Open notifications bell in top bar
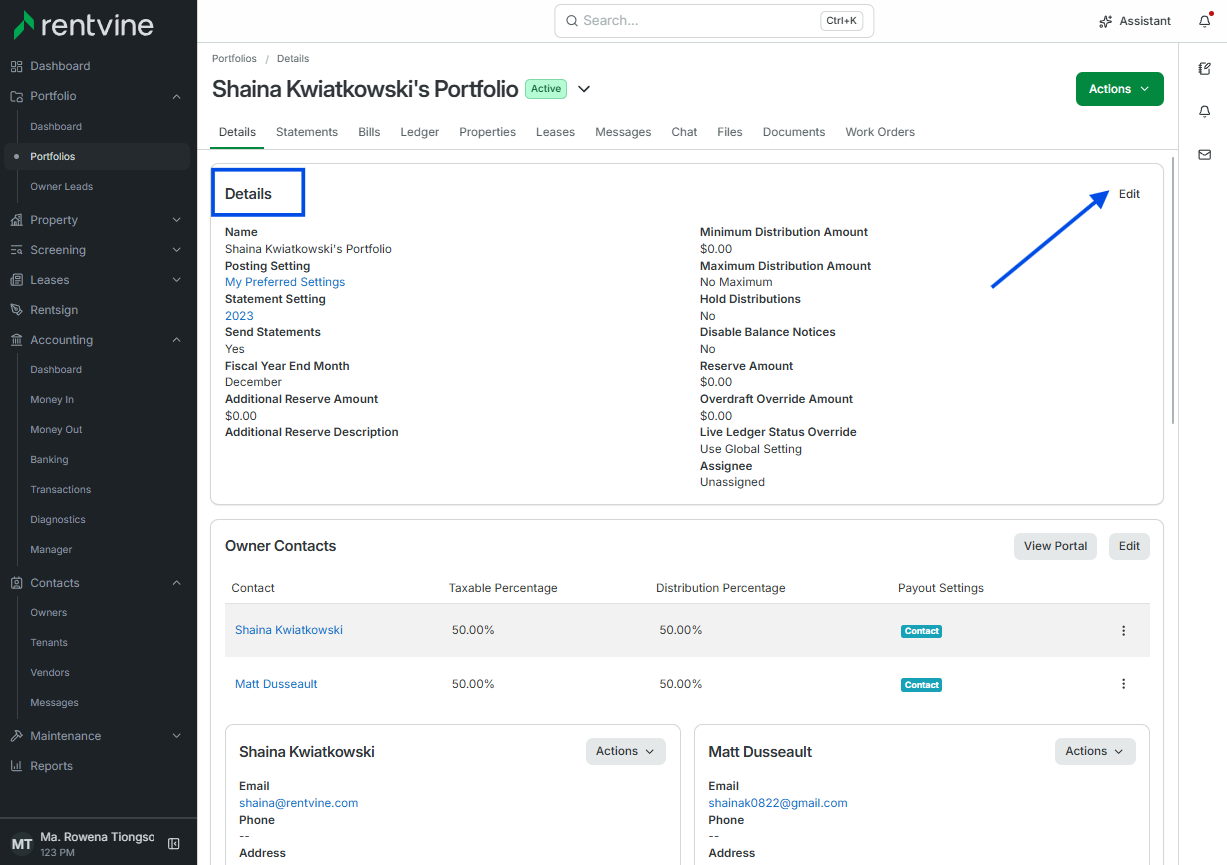Viewport: 1227px width, 865px height. pyautogui.click(x=1204, y=21)
